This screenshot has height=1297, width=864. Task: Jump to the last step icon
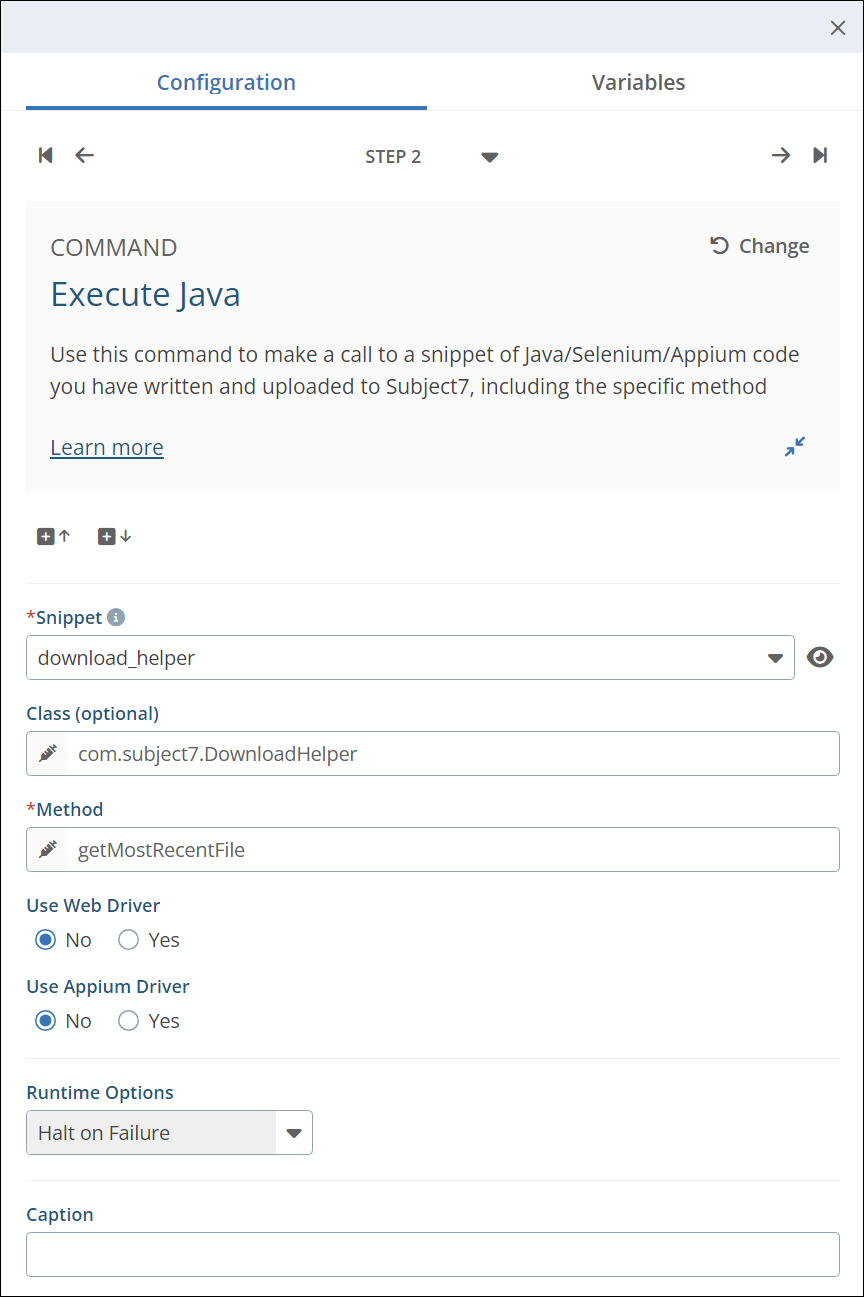point(820,155)
